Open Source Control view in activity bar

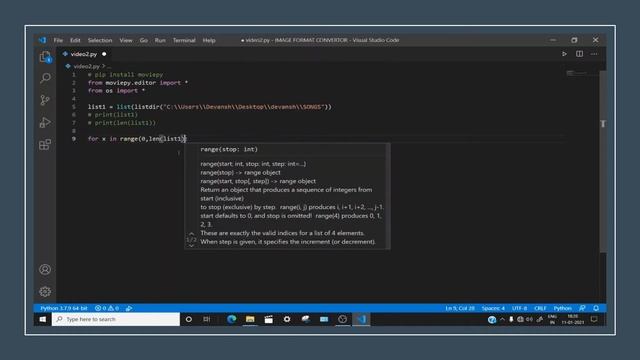pos(45,100)
